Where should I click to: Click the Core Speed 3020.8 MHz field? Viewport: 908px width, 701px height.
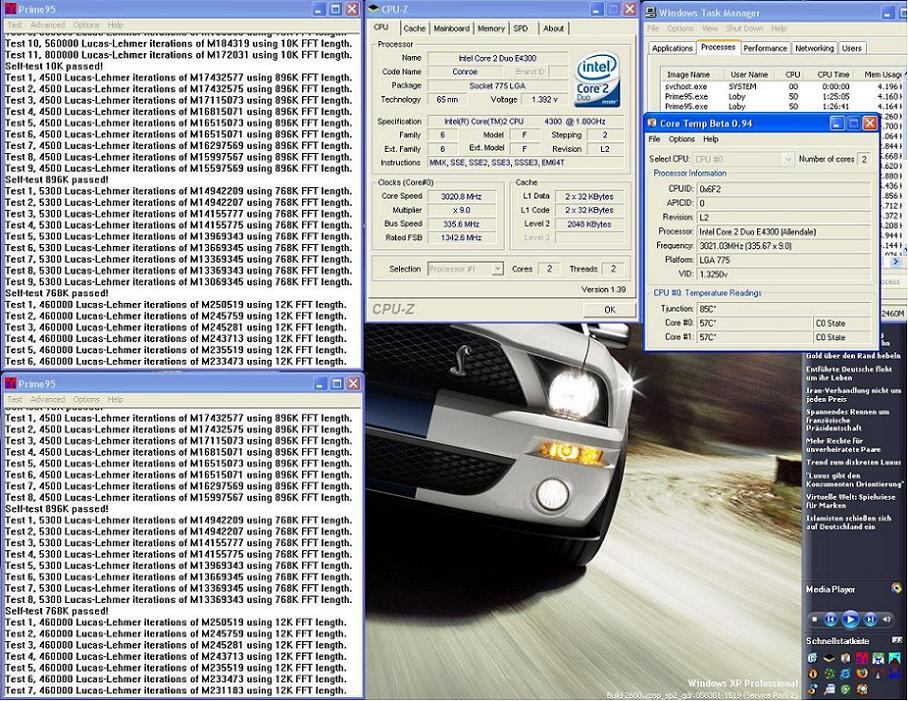click(x=462, y=196)
